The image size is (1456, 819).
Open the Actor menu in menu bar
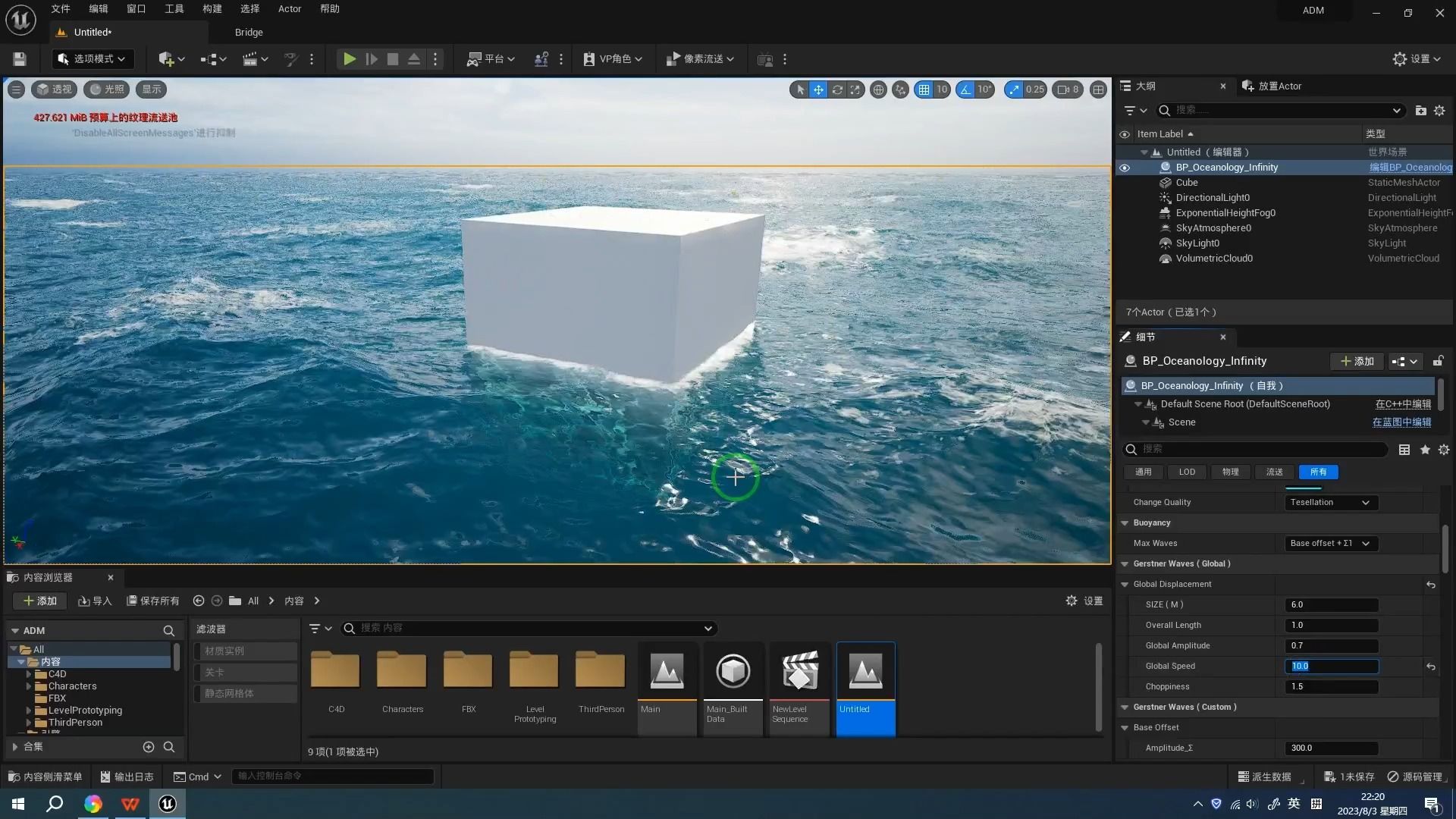[289, 9]
